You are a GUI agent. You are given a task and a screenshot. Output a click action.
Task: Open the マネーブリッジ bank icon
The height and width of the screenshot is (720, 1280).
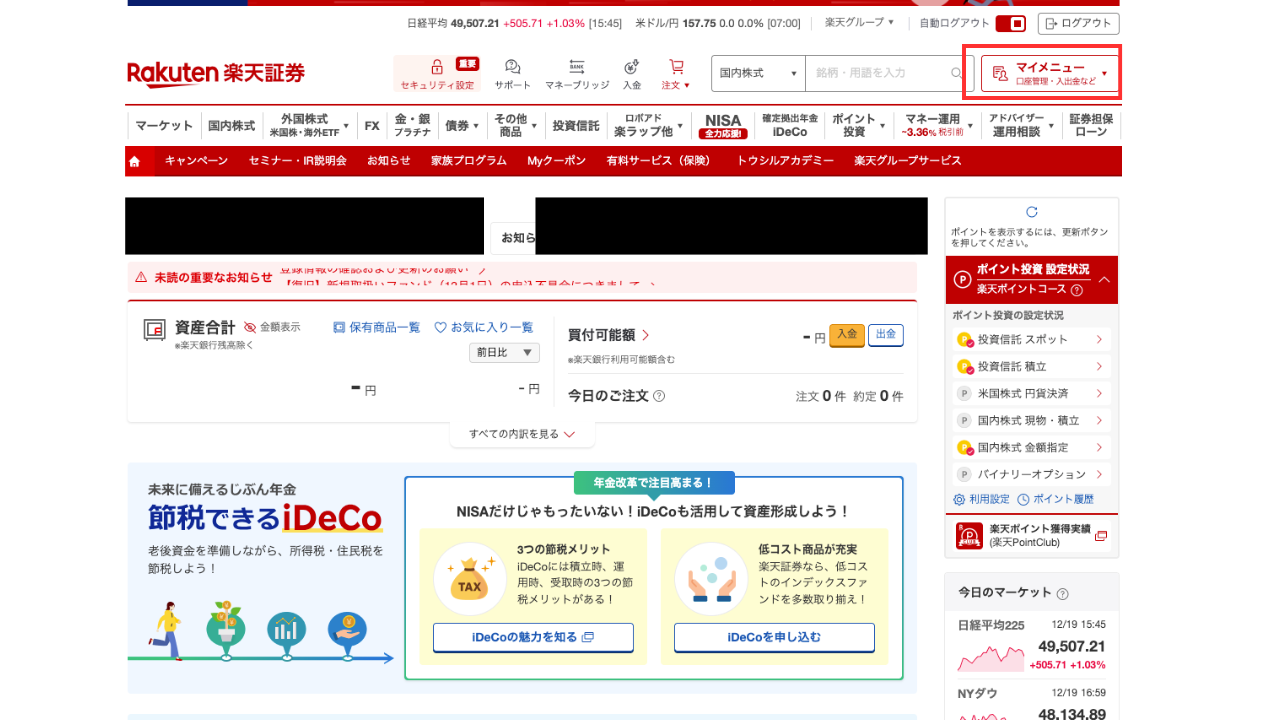pyautogui.click(x=577, y=67)
